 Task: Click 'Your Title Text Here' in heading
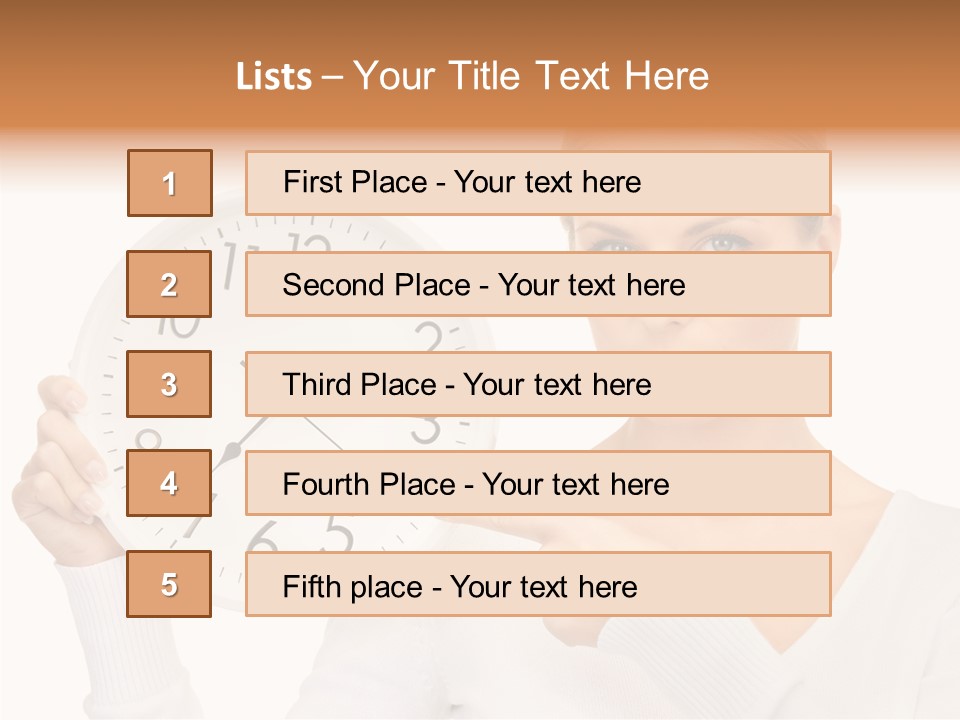(x=530, y=76)
